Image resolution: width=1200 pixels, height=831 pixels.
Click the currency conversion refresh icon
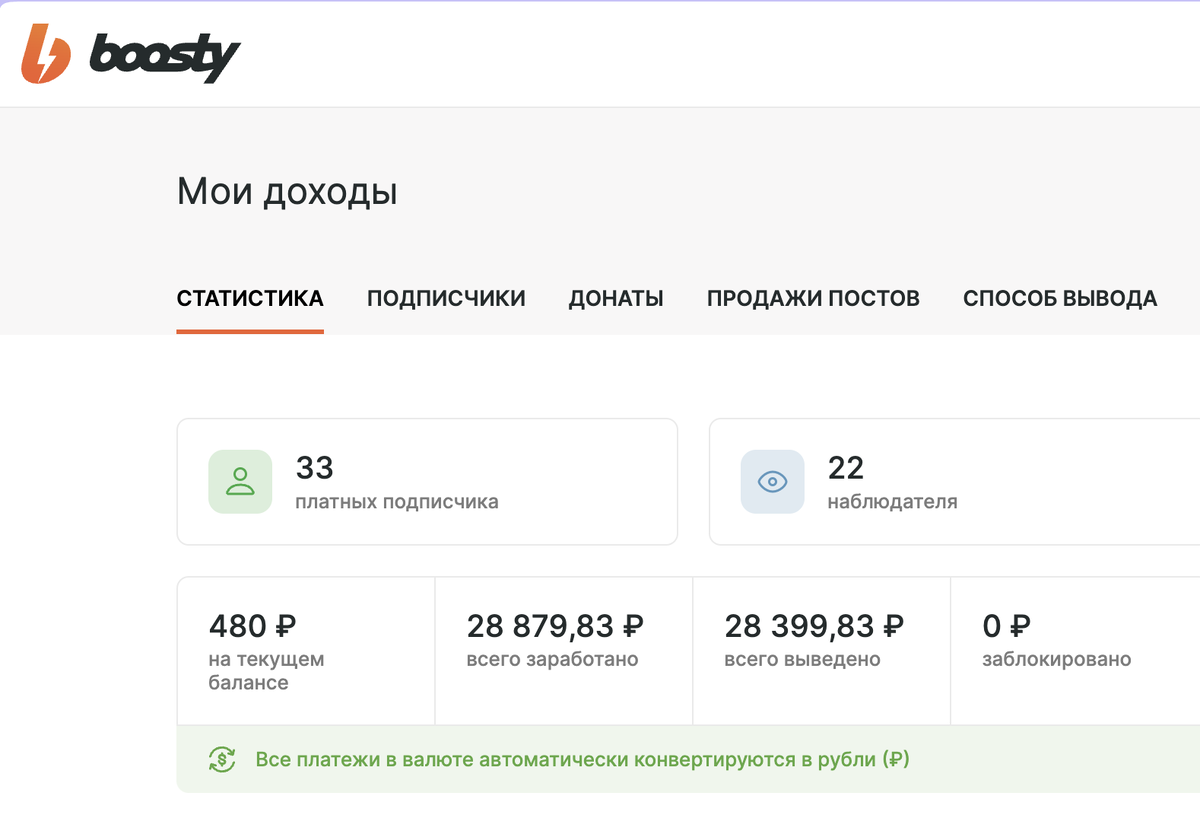220,759
